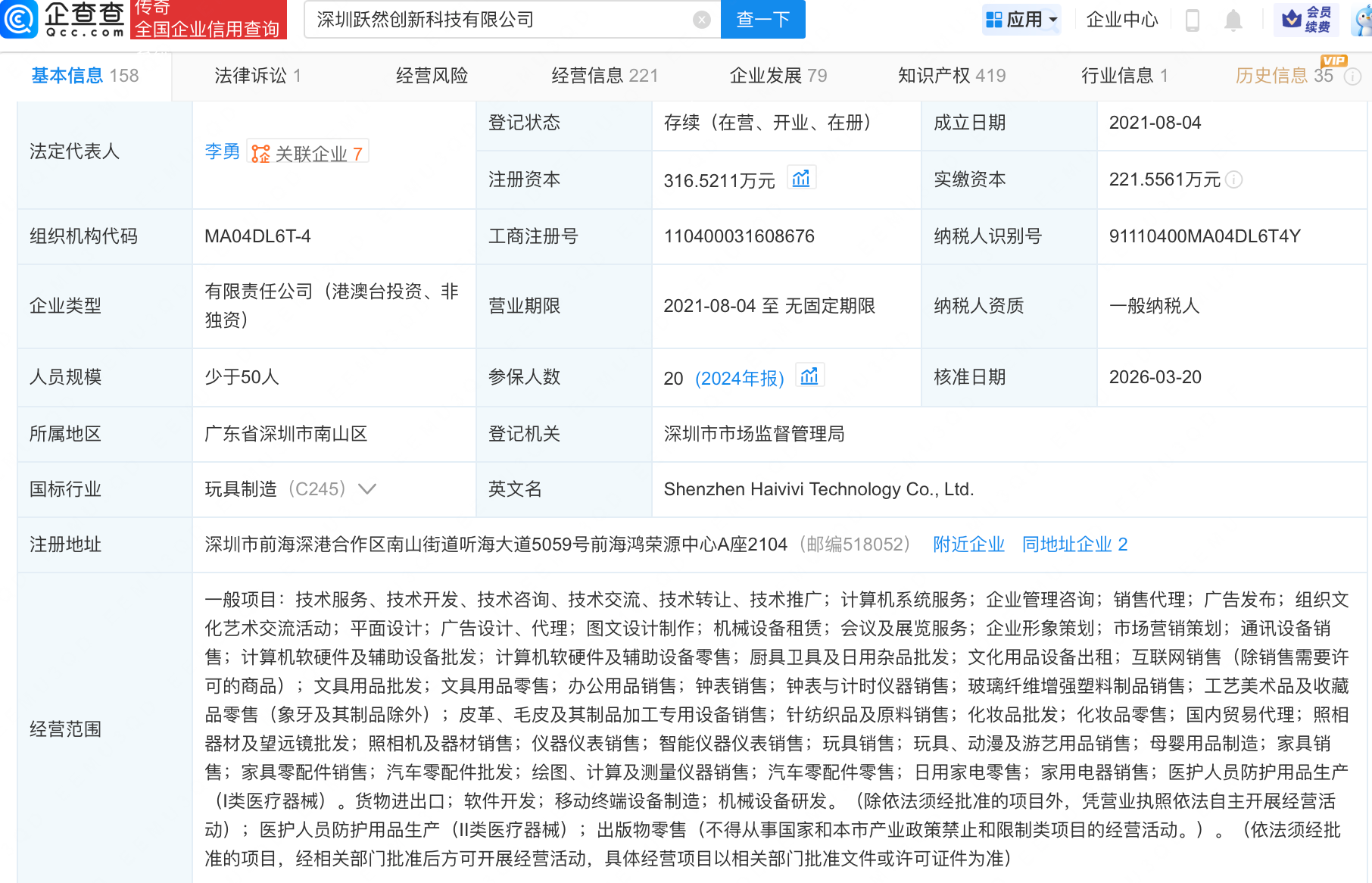
Task: Expand the 玩具制造 industry chevron
Action: tap(367, 489)
